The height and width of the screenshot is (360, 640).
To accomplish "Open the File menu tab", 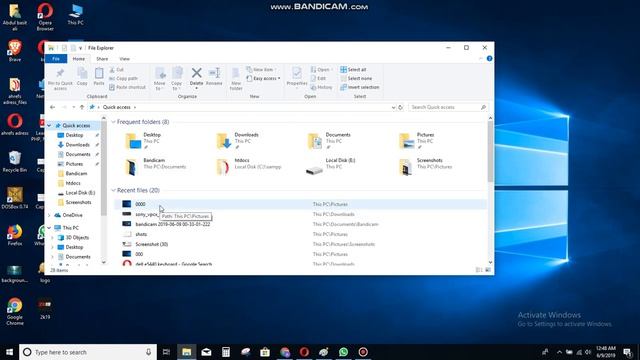I will coord(56,59).
